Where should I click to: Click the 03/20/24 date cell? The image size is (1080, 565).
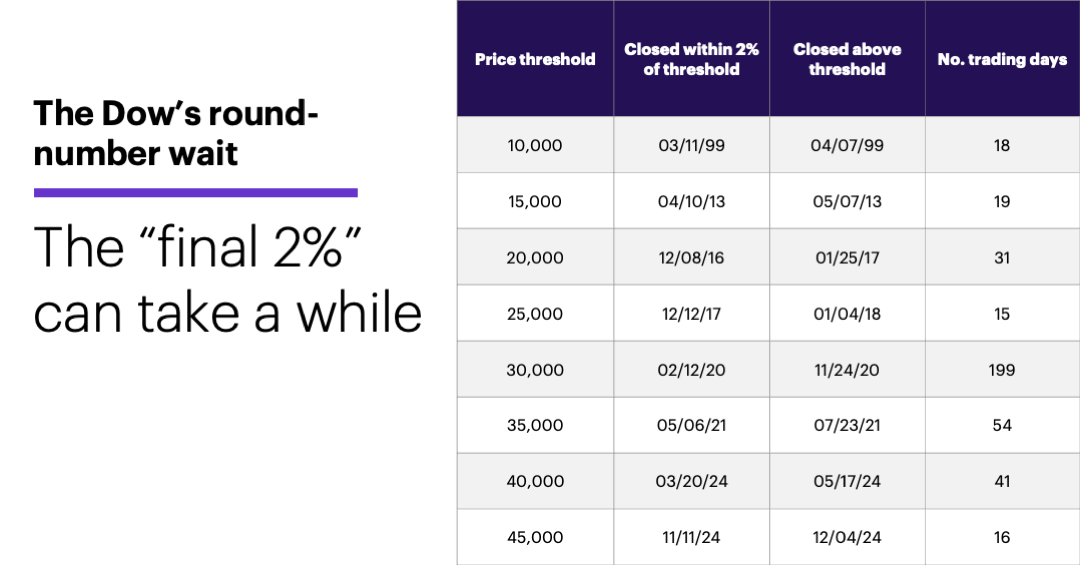pyautogui.click(x=691, y=481)
